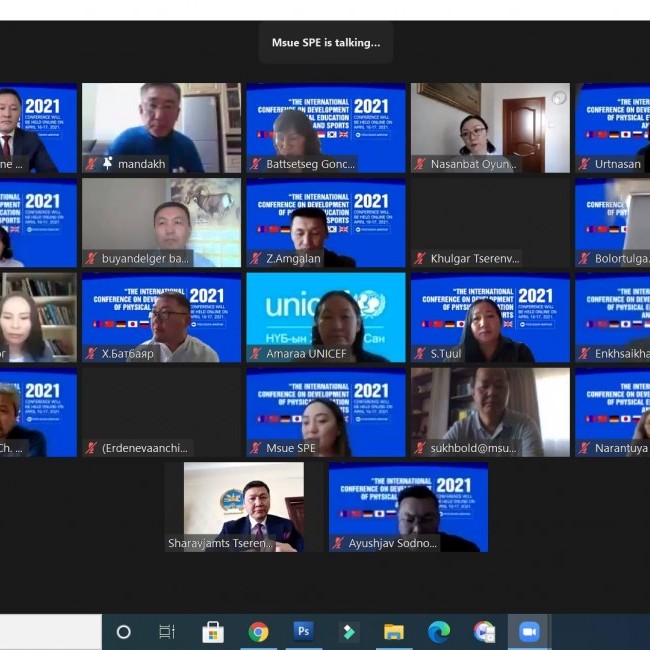The image size is (650, 650).
Task: Click the 'Narantuya' name label
Action: (x=621, y=448)
